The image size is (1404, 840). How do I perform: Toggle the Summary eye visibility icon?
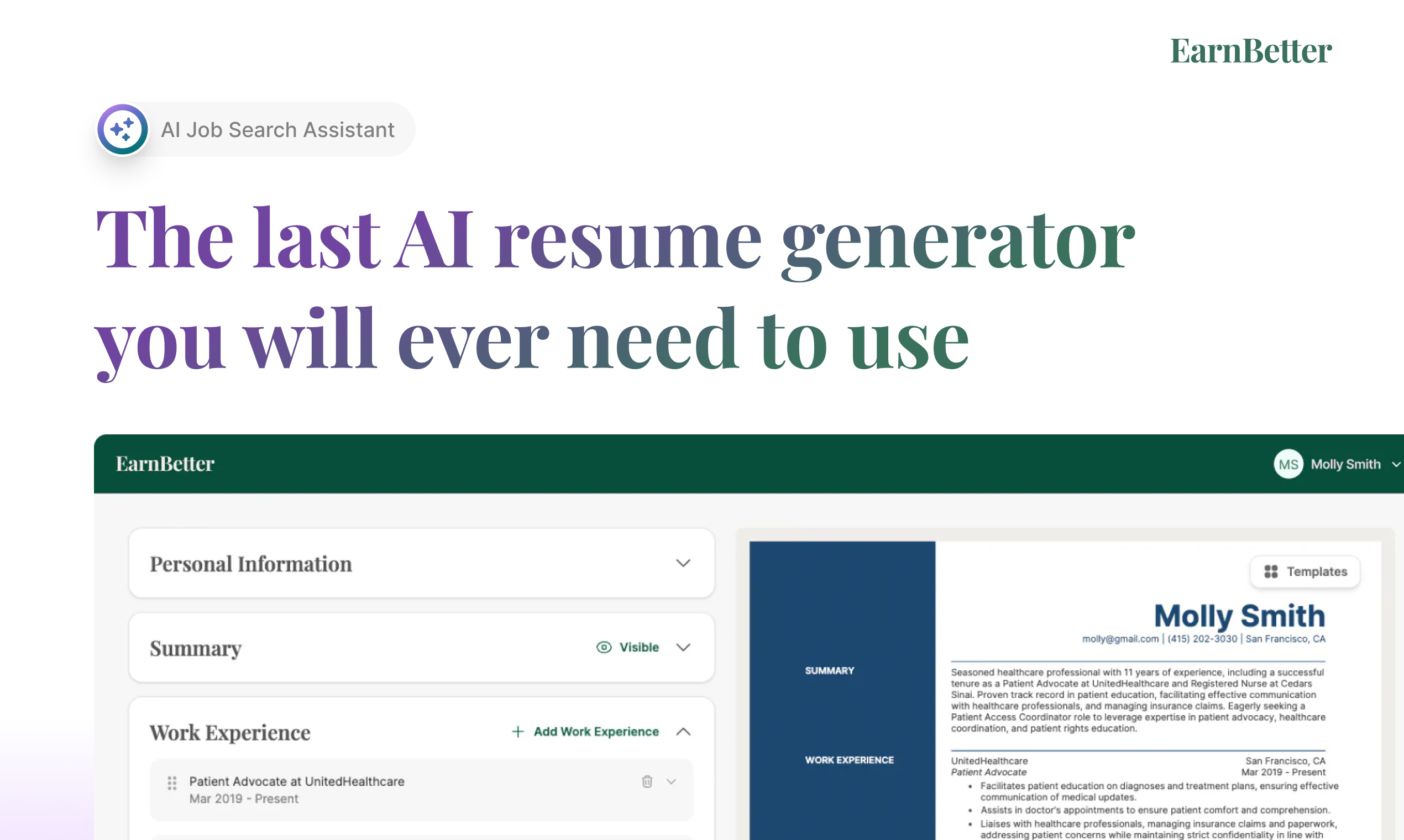click(x=604, y=648)
